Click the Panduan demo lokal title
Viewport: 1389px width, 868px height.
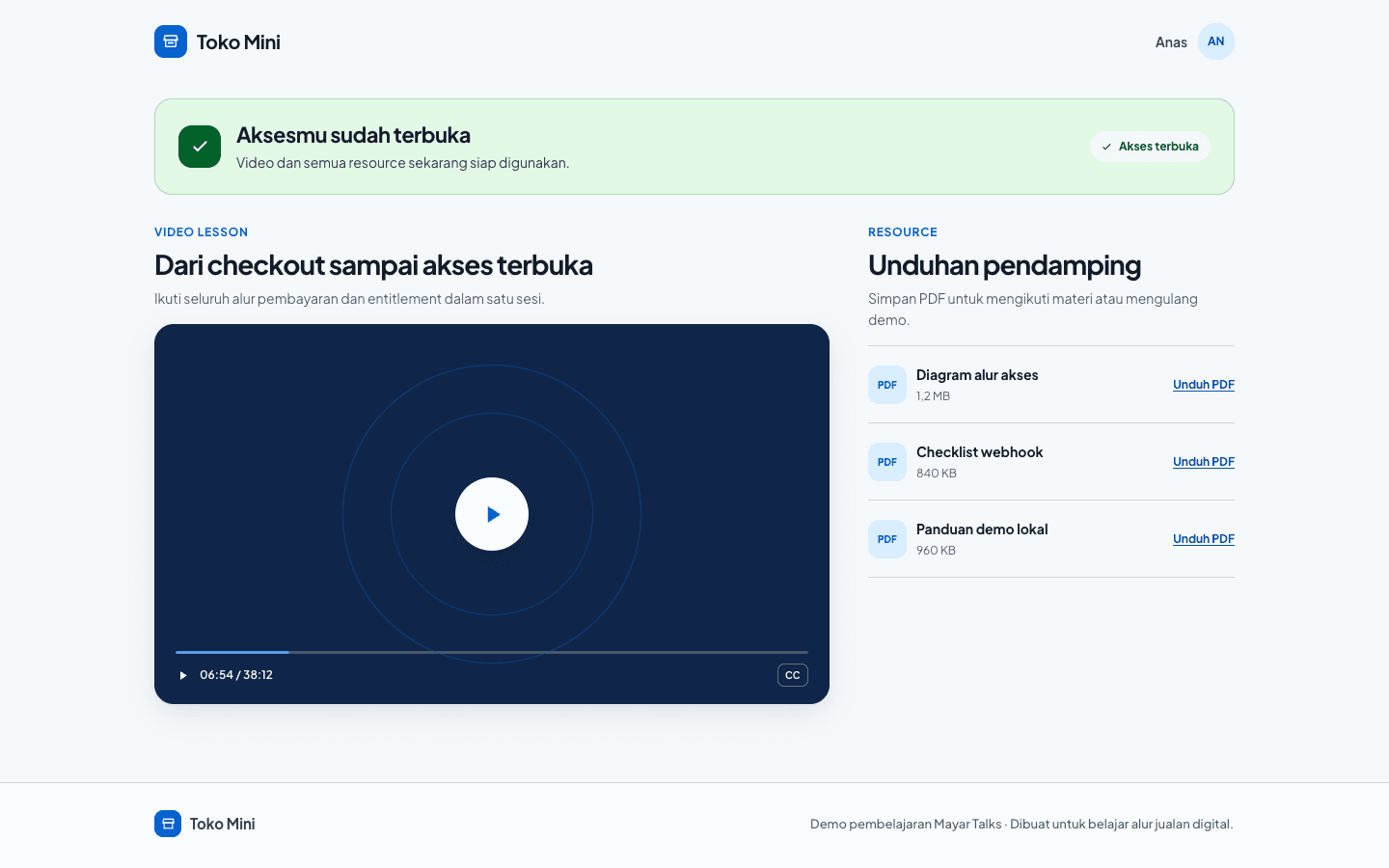982,529
